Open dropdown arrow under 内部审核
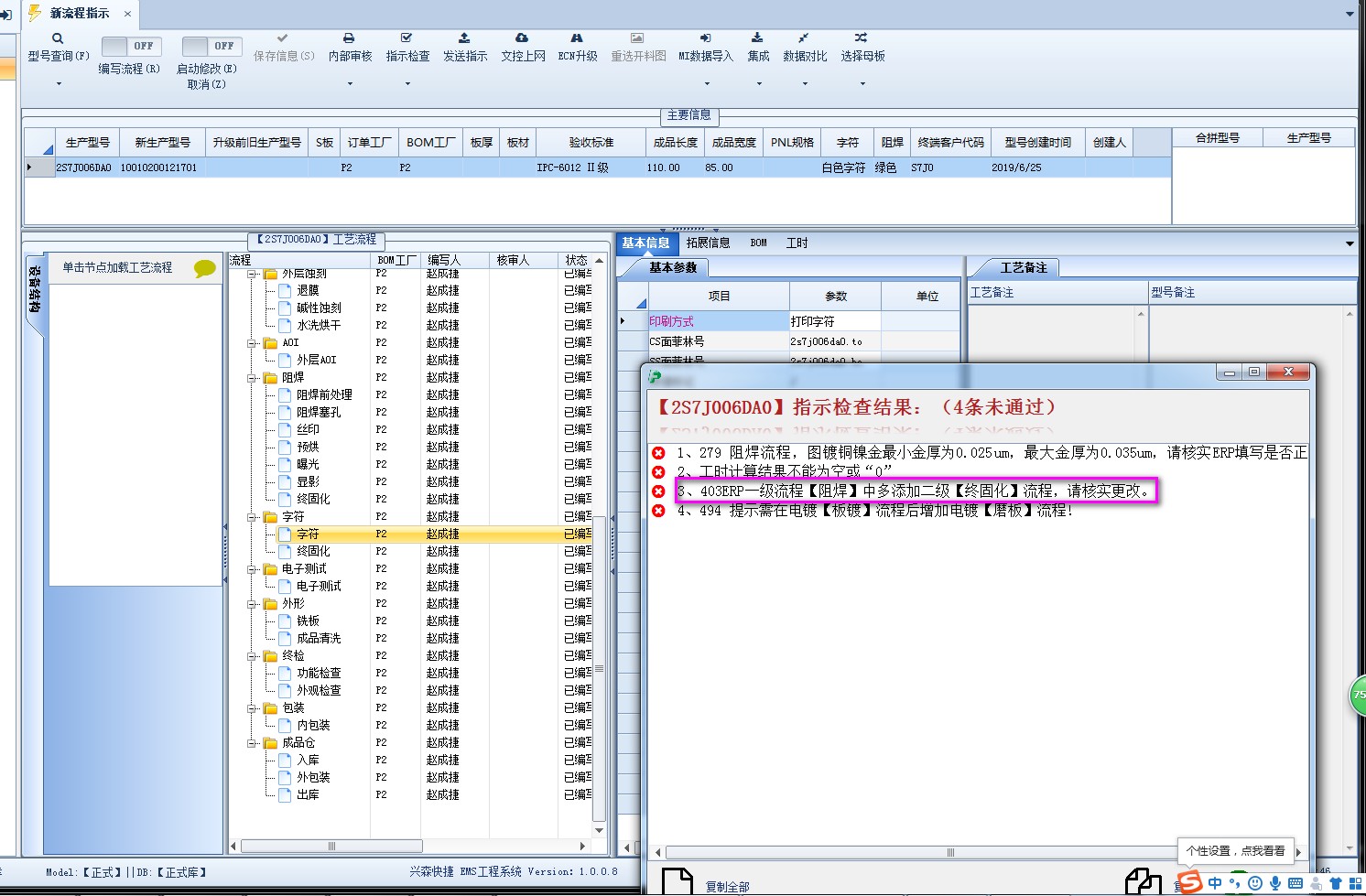The width and height of the screenshot is (1366, 896). 350,83
